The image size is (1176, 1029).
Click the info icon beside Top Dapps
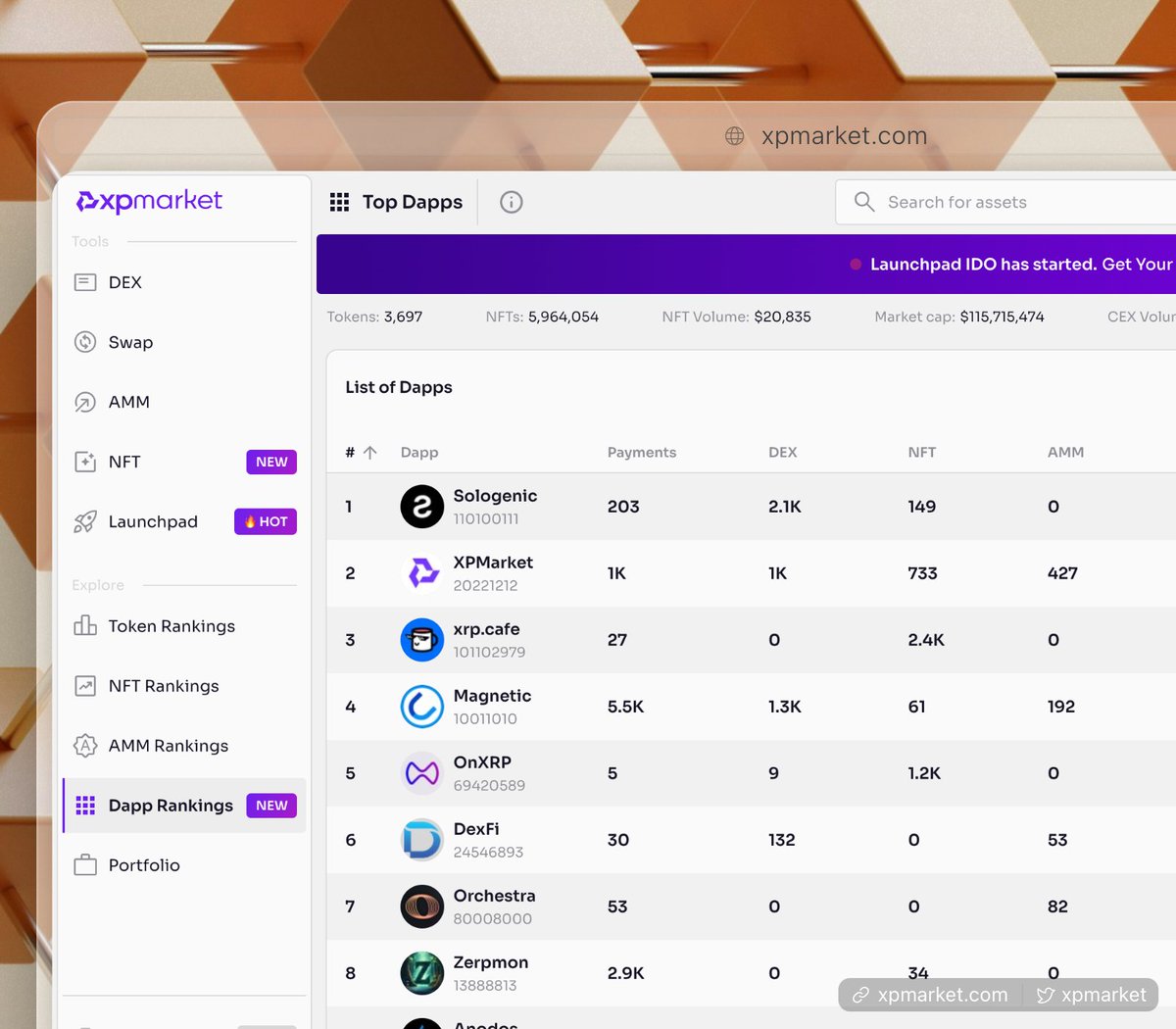pyautogui.click(x=511, y=202)
